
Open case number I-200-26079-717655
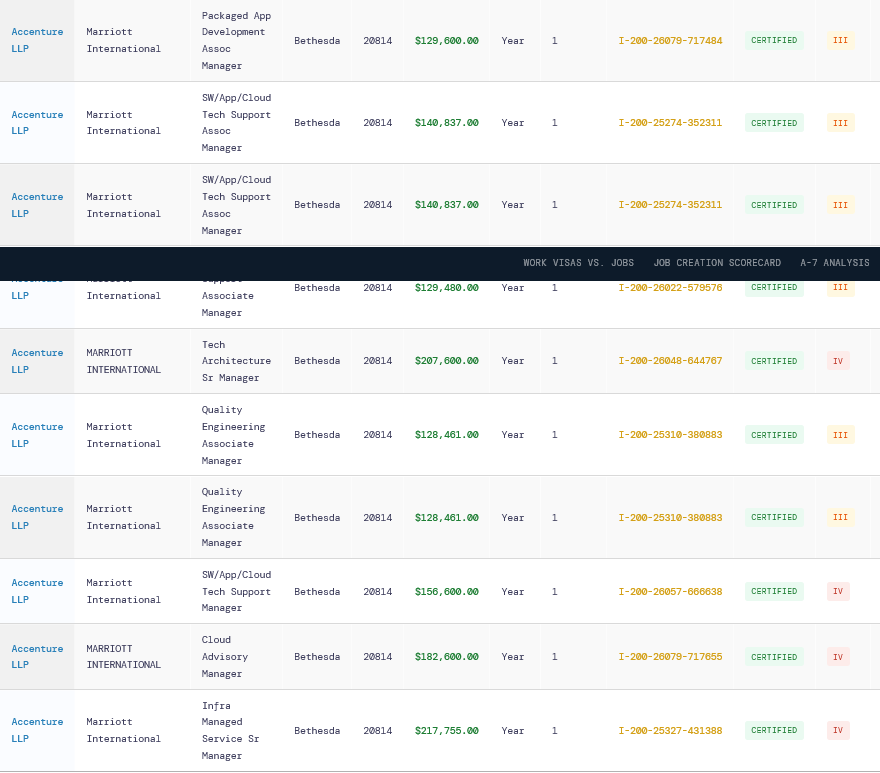[x=670, y=657]
